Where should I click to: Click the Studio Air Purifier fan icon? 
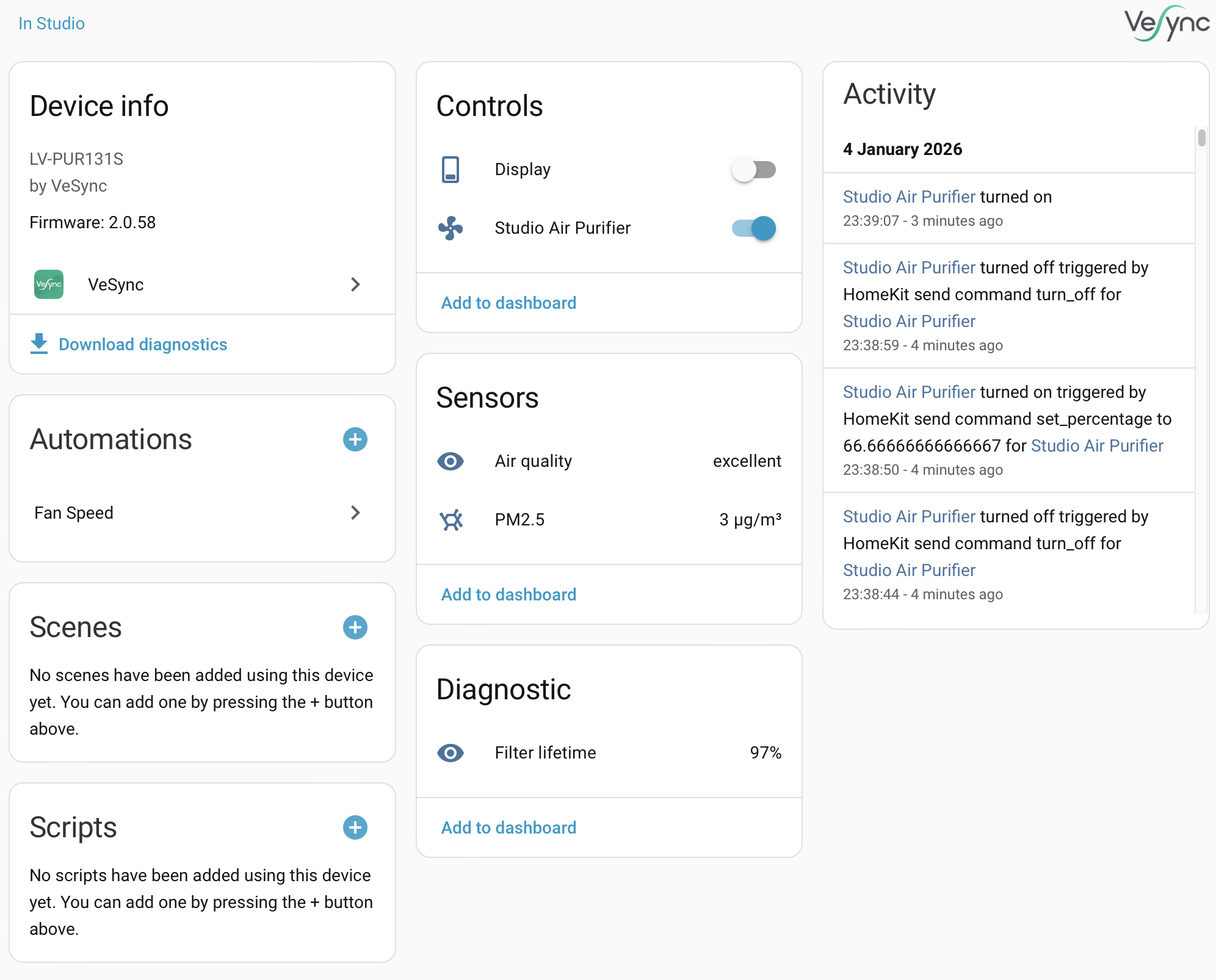click(451, 228)
